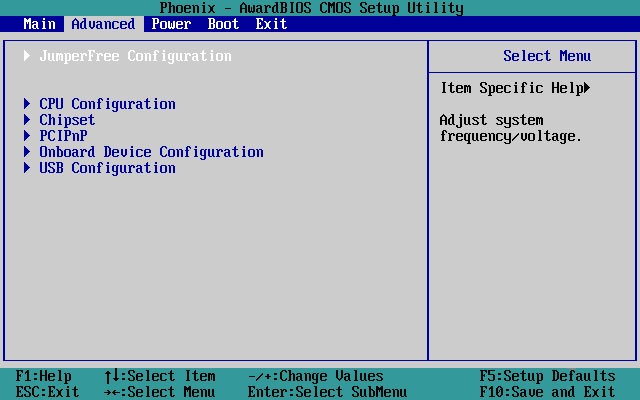The image size is (640, 400).
Task: Click the Phoenix AwardBIOS title text
Action: point(311,8)
